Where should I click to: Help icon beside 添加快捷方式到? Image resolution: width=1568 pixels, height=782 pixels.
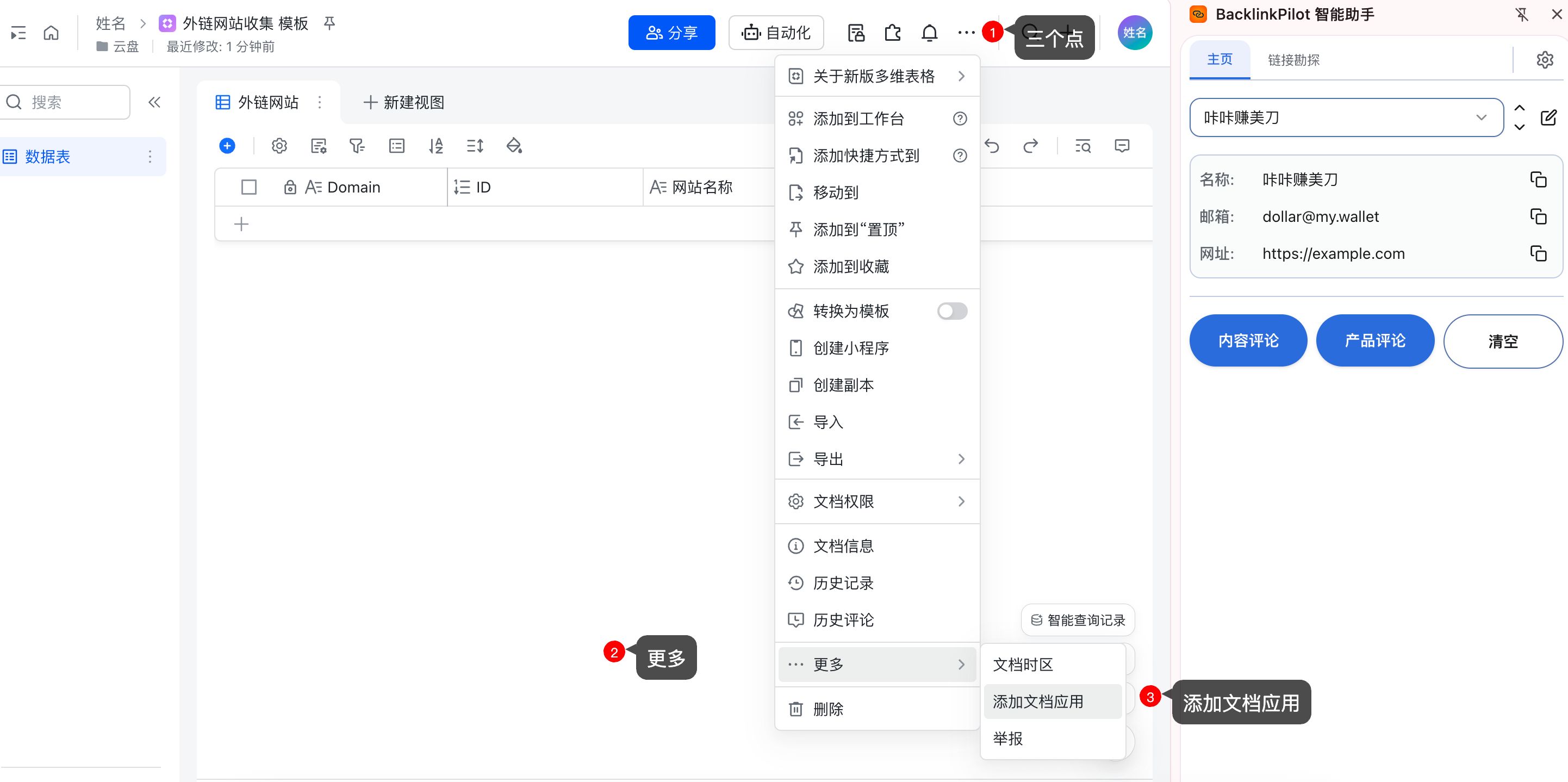click(960, 156)
